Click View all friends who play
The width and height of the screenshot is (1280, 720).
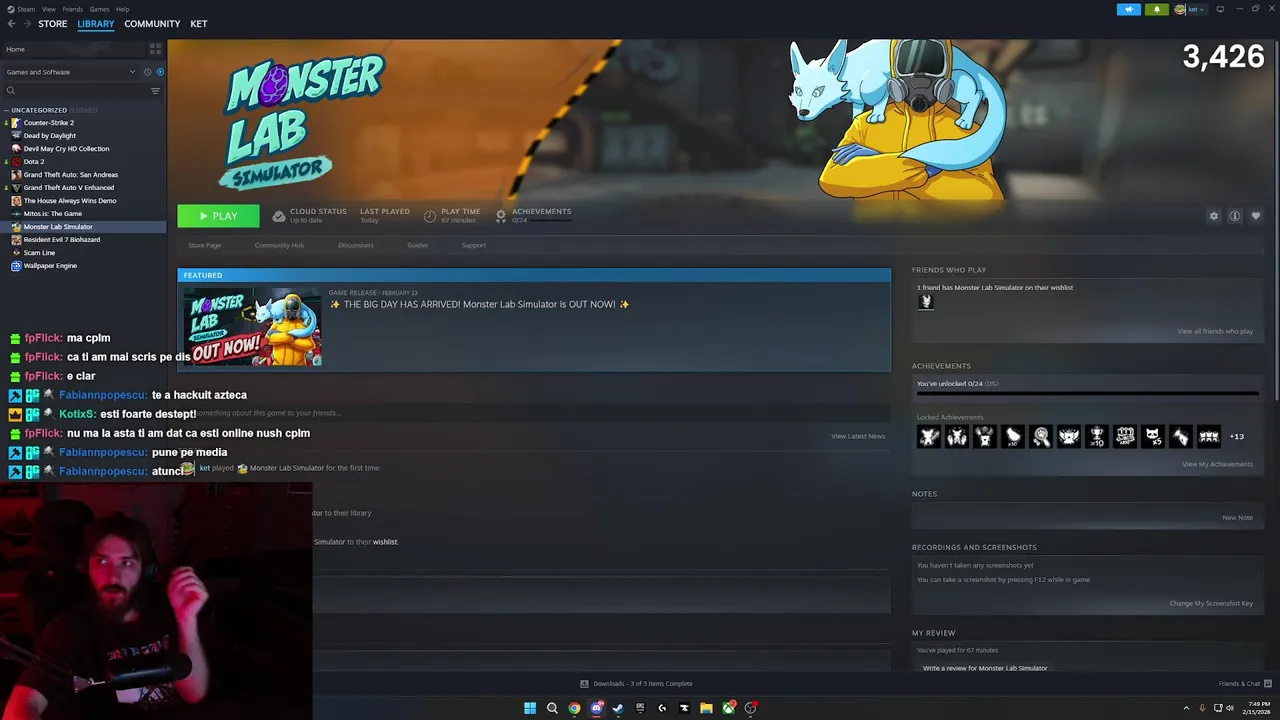tap(1215, 331)
